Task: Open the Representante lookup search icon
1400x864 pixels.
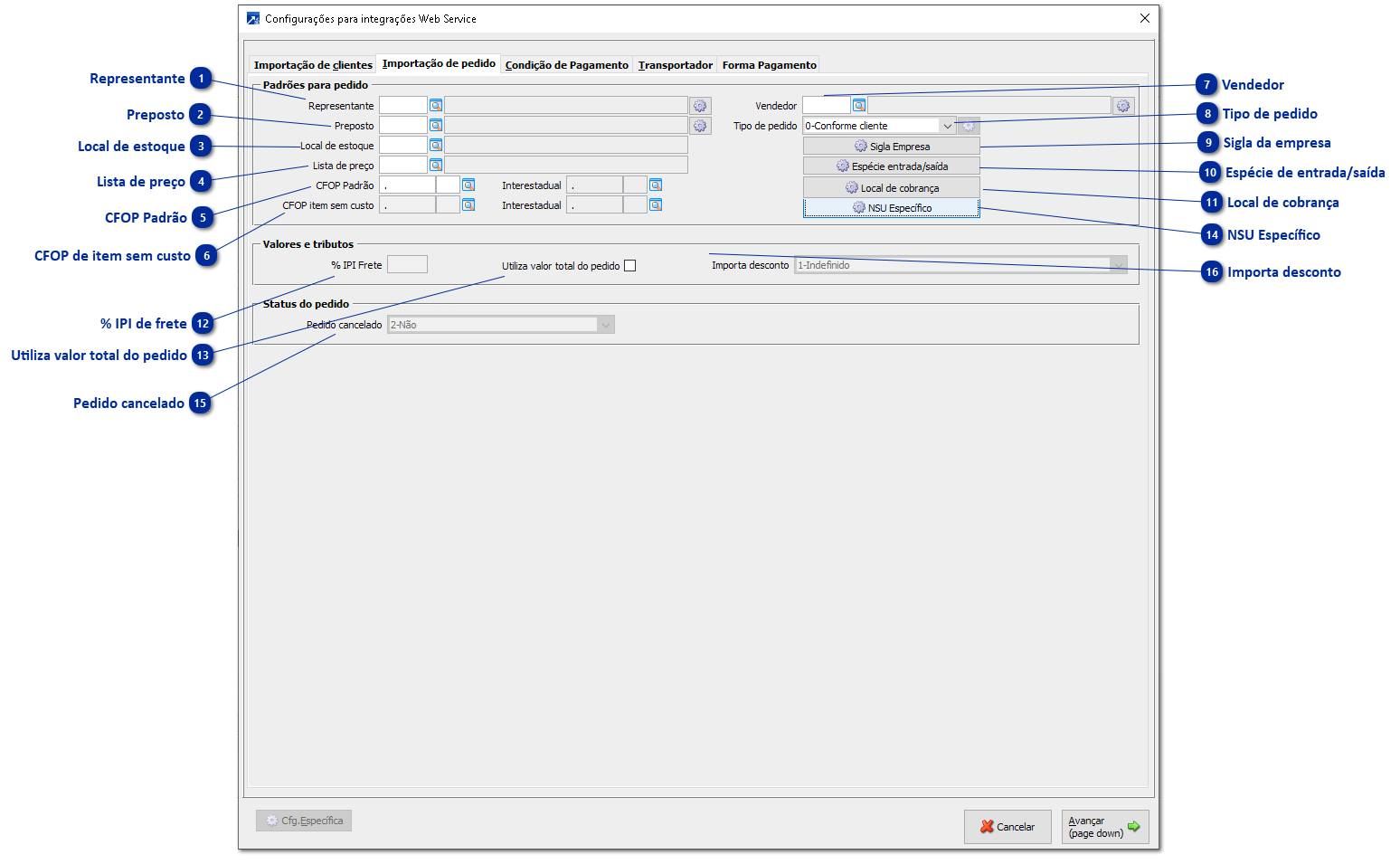Action: click(x=436, y=106)
